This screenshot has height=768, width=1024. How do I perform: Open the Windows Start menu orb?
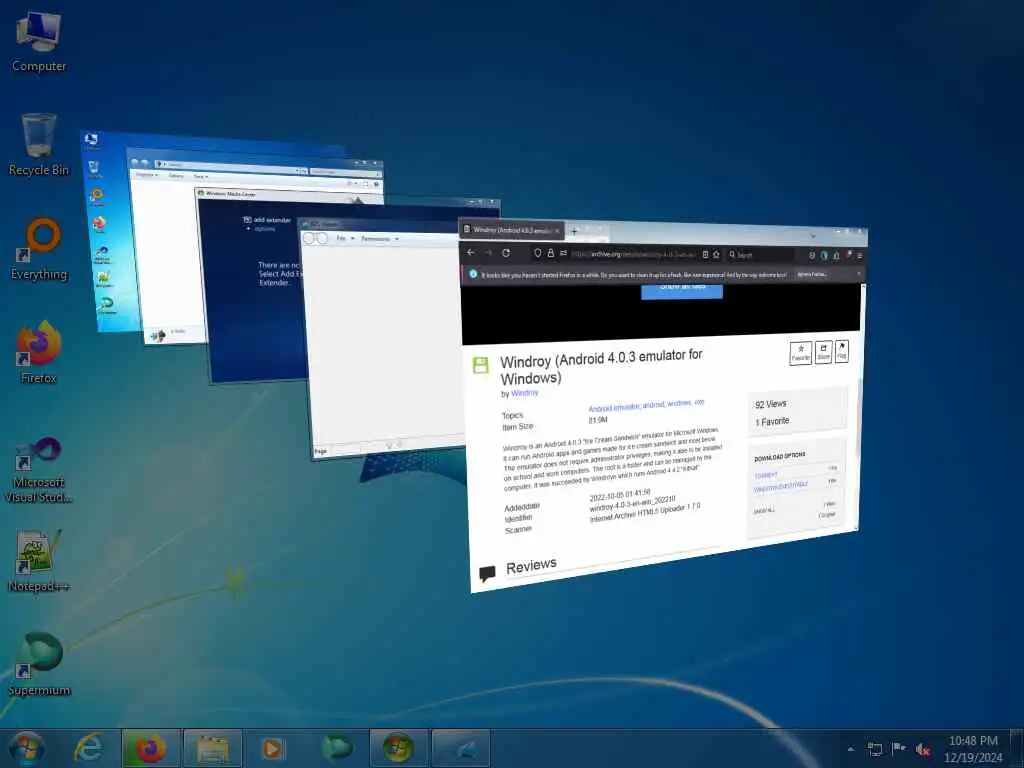pyautogui.click(x=27, y=748)
